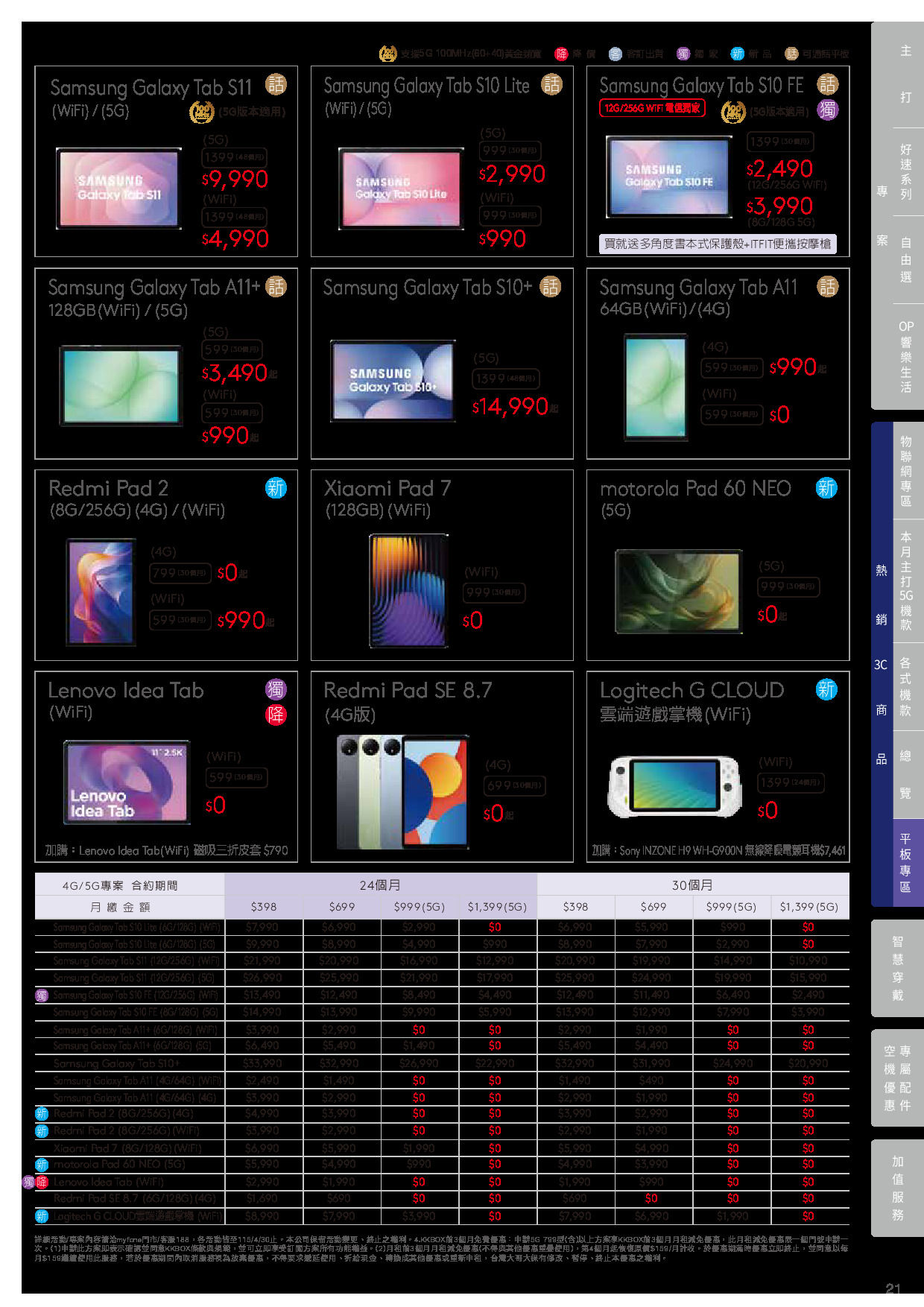Click the 新 badge on Logitech G CLOUD card
This screenshot has width=924, height=1307.
[x=826, y=690]
